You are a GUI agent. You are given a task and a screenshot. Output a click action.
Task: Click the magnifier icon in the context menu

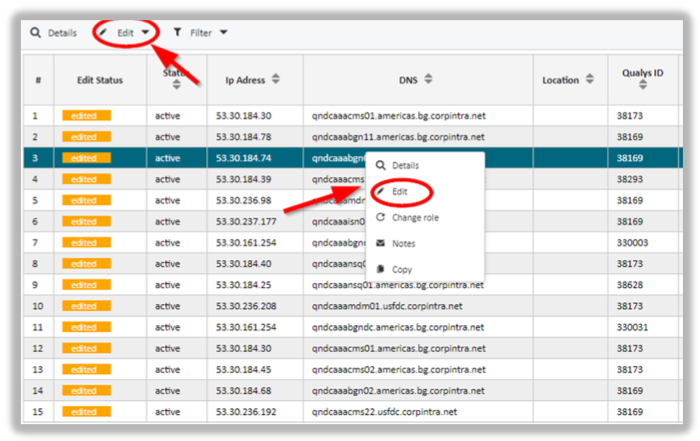click(380, 165)
